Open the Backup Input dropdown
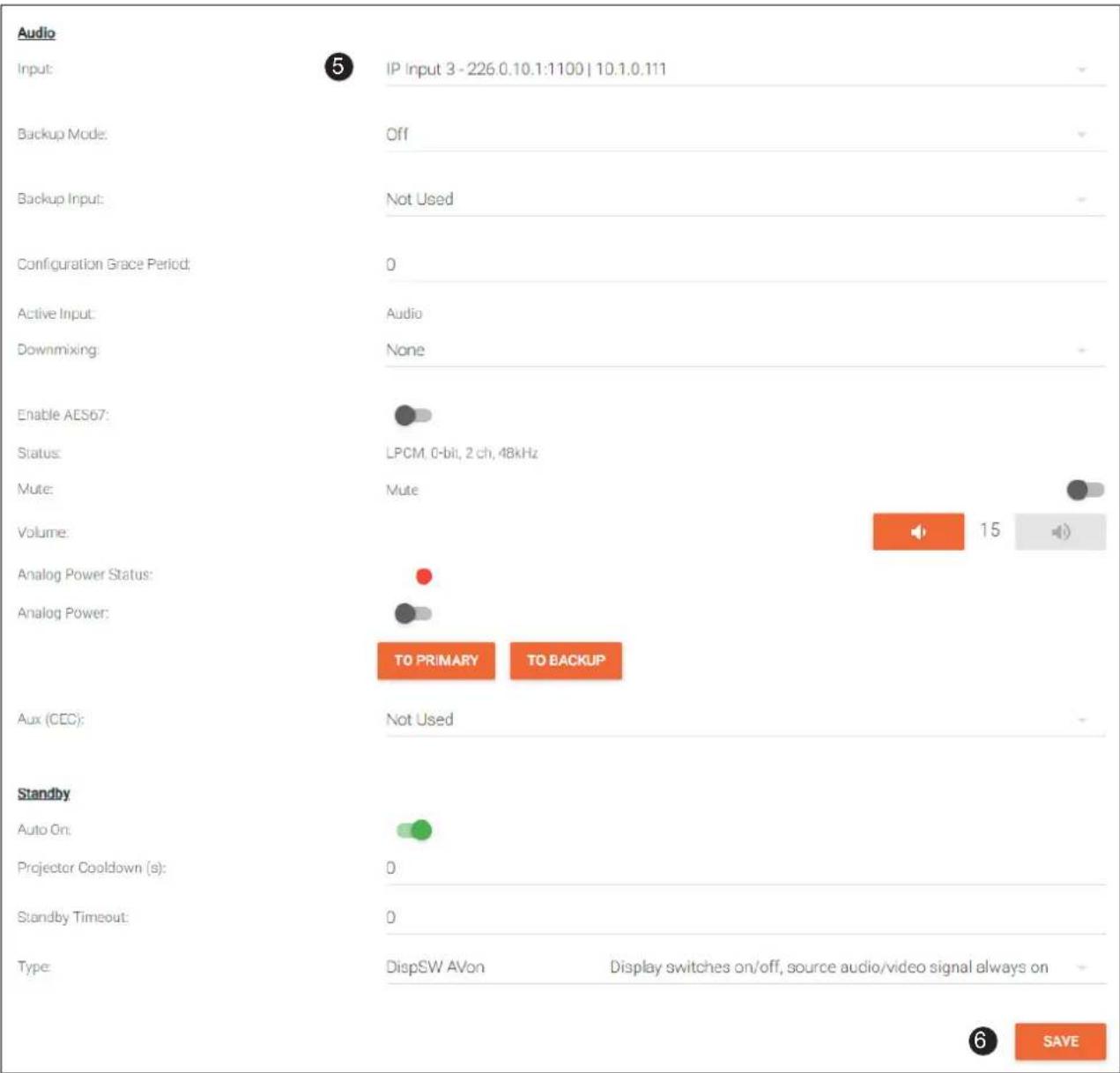The width and height of the screenshot is (1120, 1073). point(745,199)
